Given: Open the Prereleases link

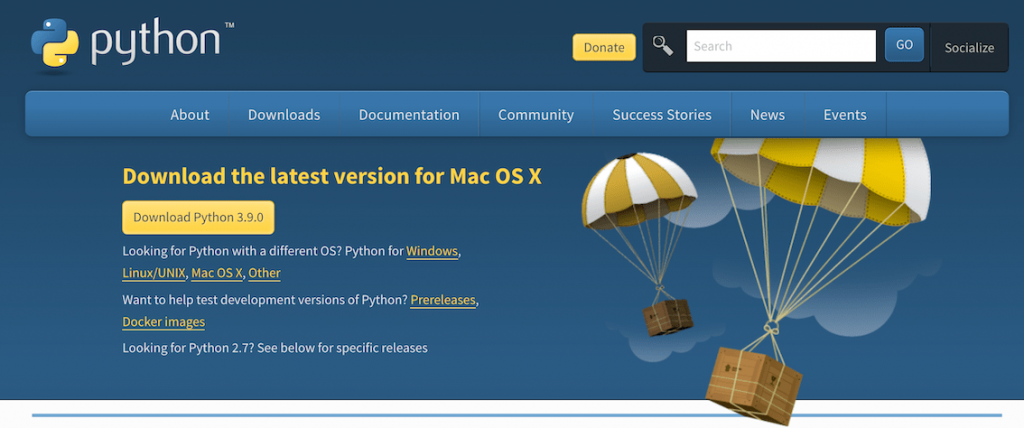Looking at the screenshot, I should tap(443, 300).
